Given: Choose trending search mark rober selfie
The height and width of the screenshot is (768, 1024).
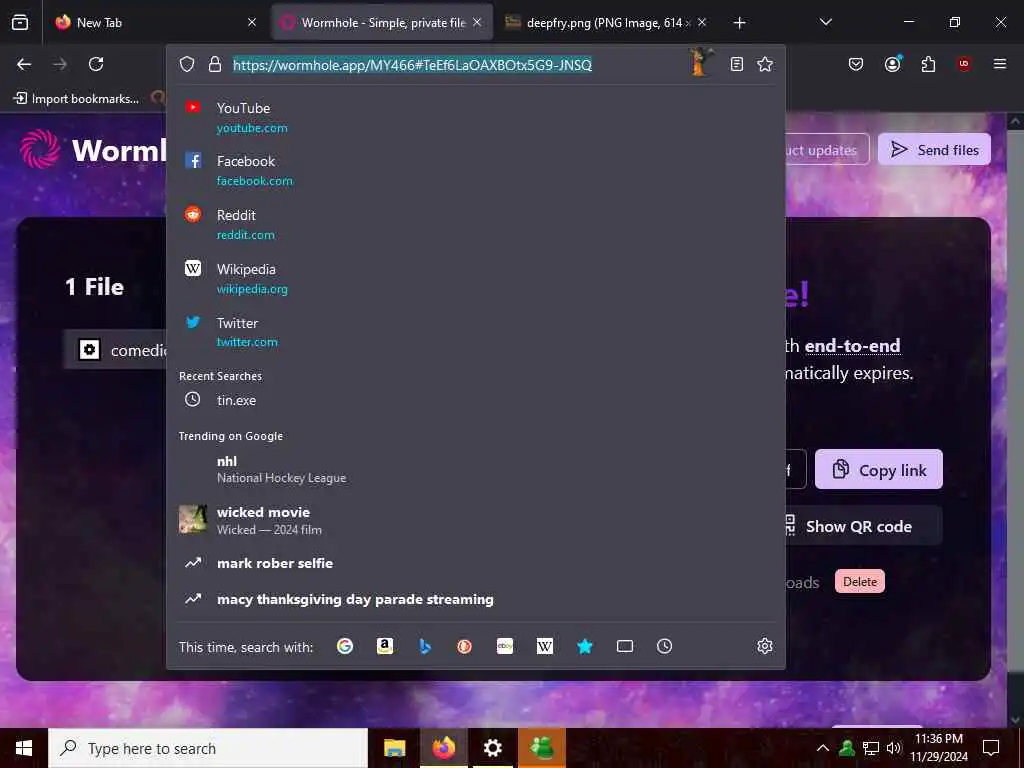Looking at the screenshot, I should pos(475,563).
